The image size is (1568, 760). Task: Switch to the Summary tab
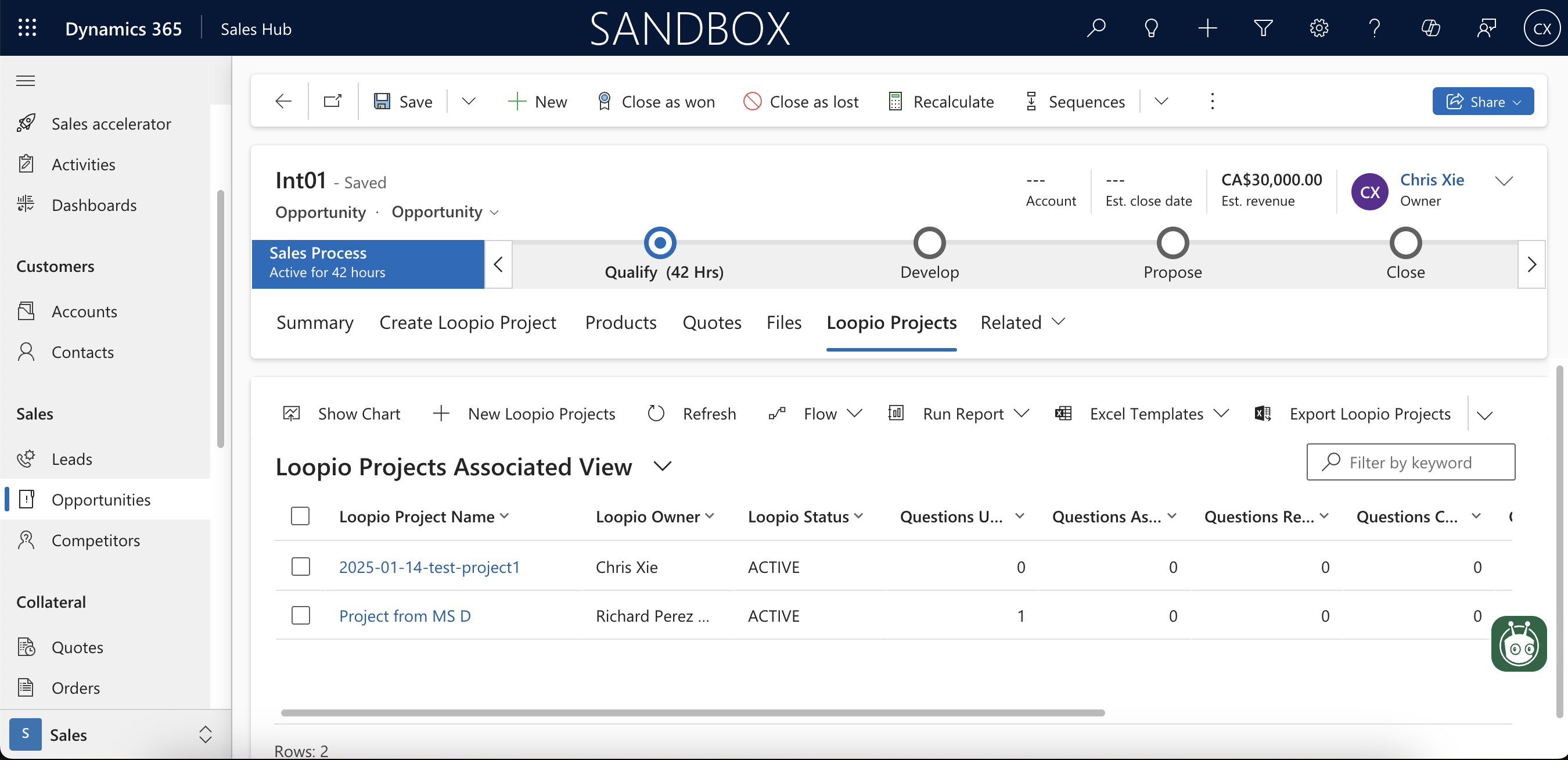pos(315,322)
